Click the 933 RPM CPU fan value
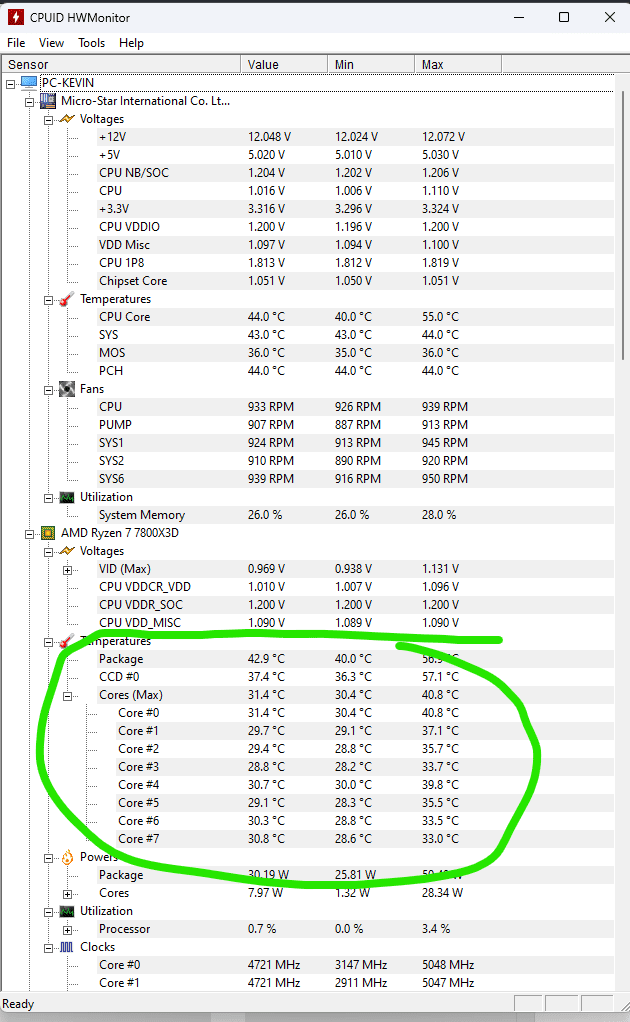 point(270,407)
